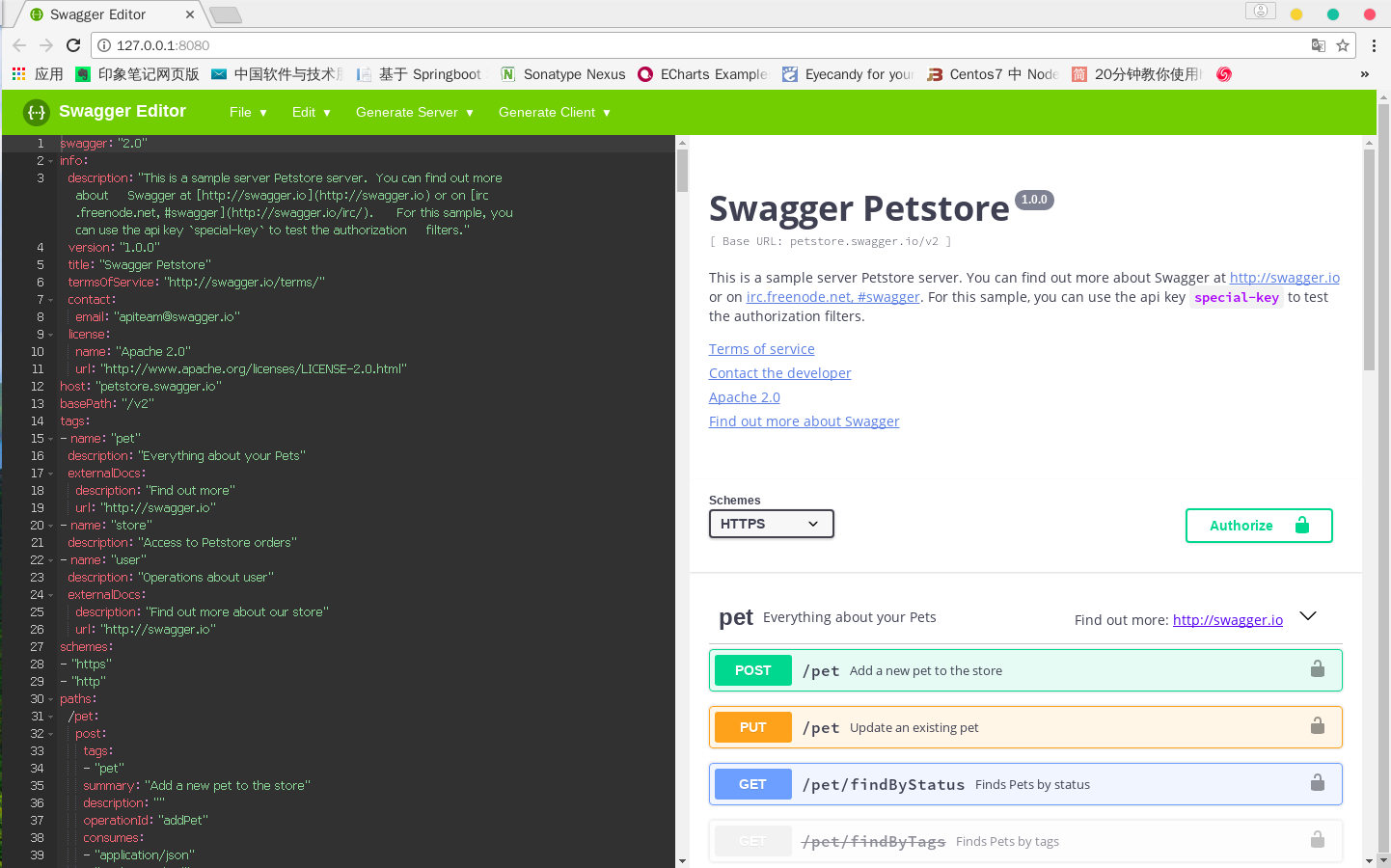
Task: Click Find out more about Swagger link
Action: point(804,421)
